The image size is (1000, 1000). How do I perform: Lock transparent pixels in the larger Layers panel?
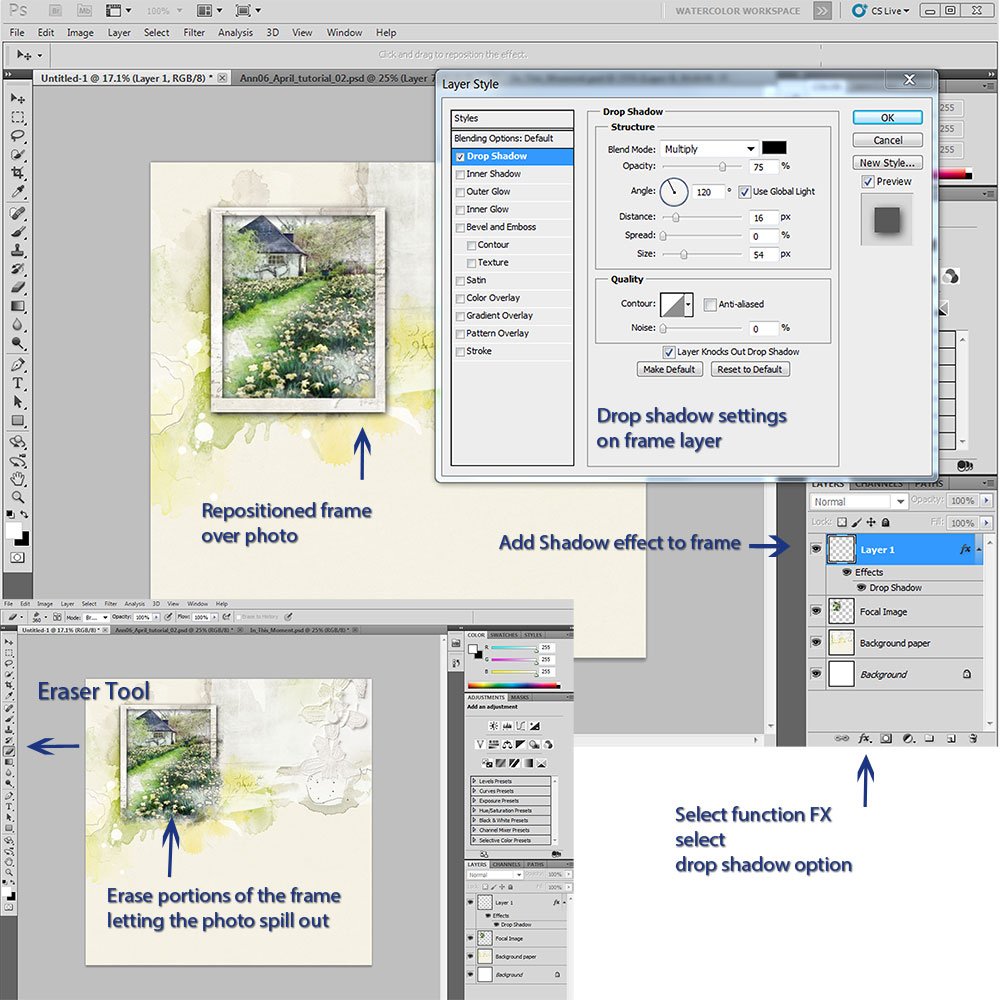pos(842,522)
